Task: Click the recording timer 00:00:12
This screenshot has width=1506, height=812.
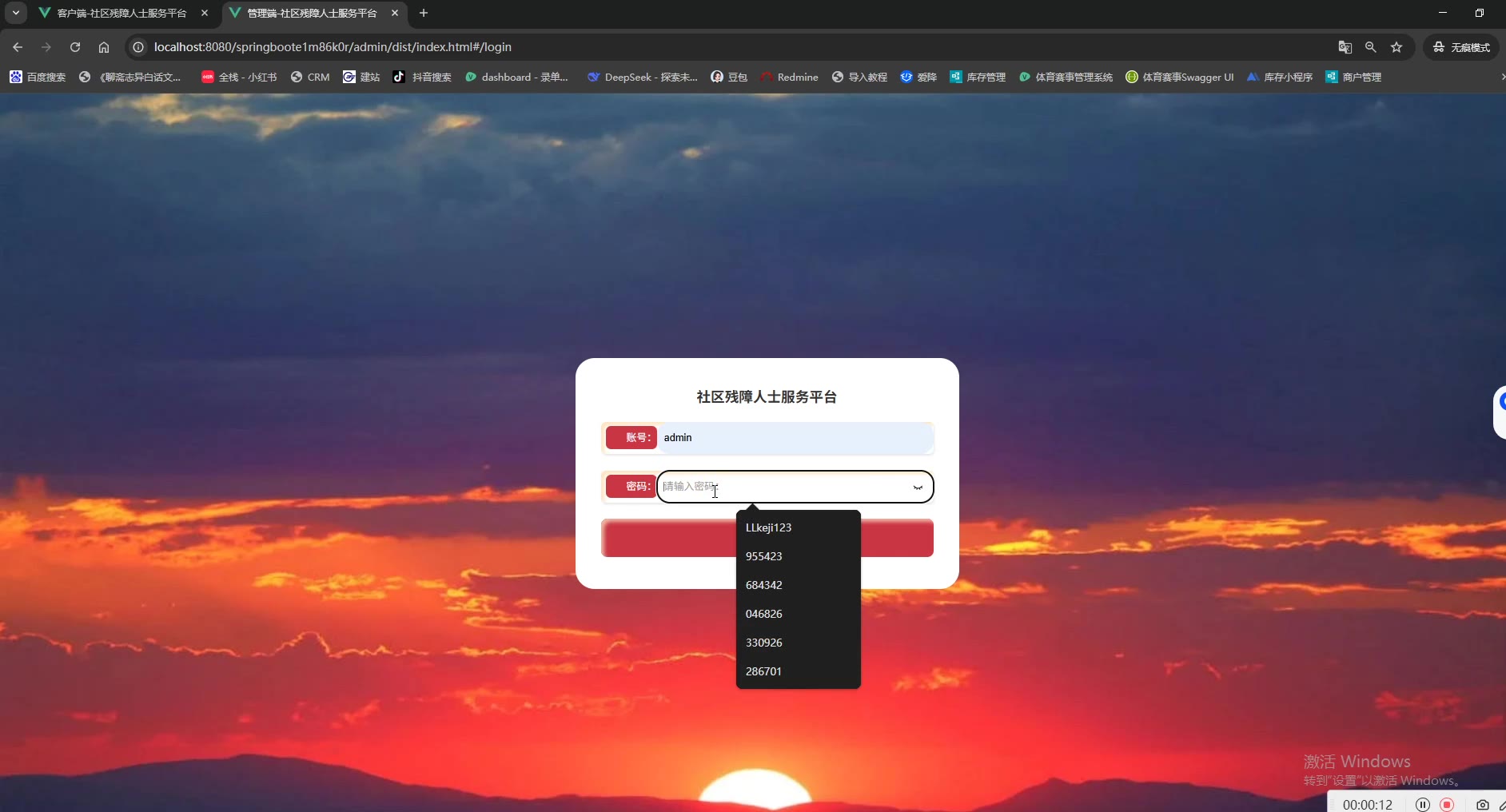Action: tap(1368, 804)
